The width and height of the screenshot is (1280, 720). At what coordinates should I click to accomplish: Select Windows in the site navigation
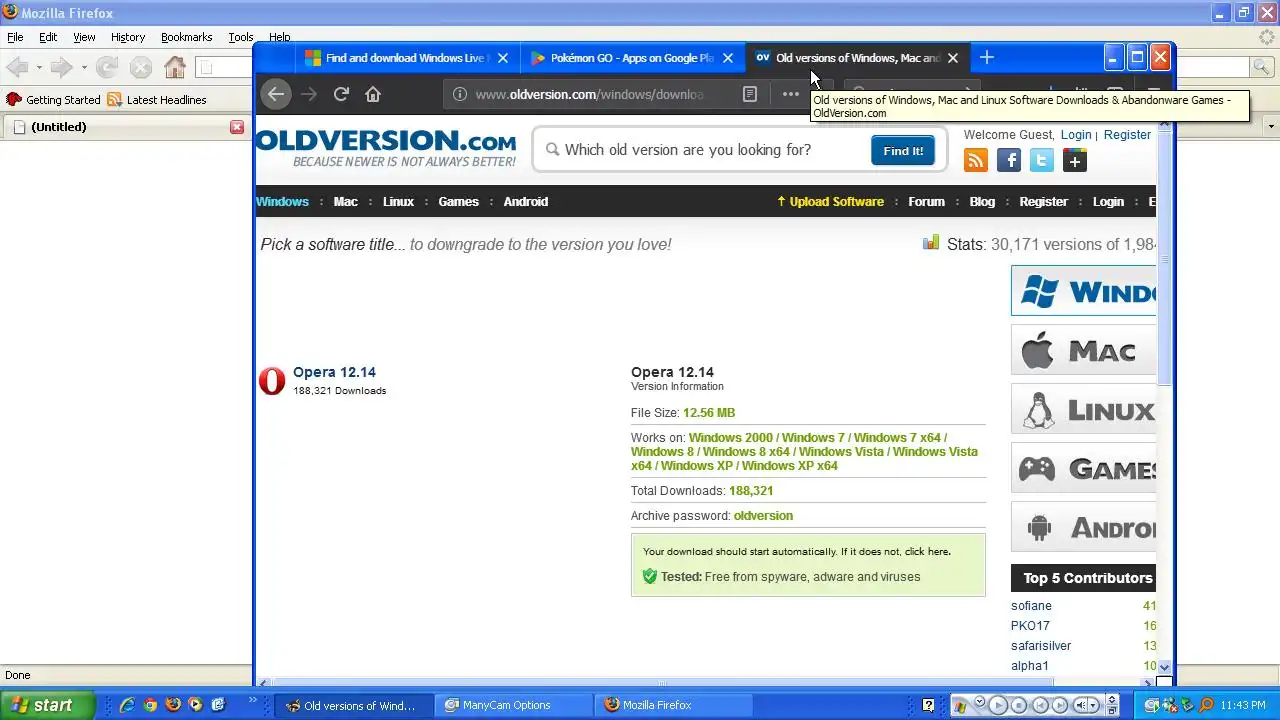tap(282, 201)
